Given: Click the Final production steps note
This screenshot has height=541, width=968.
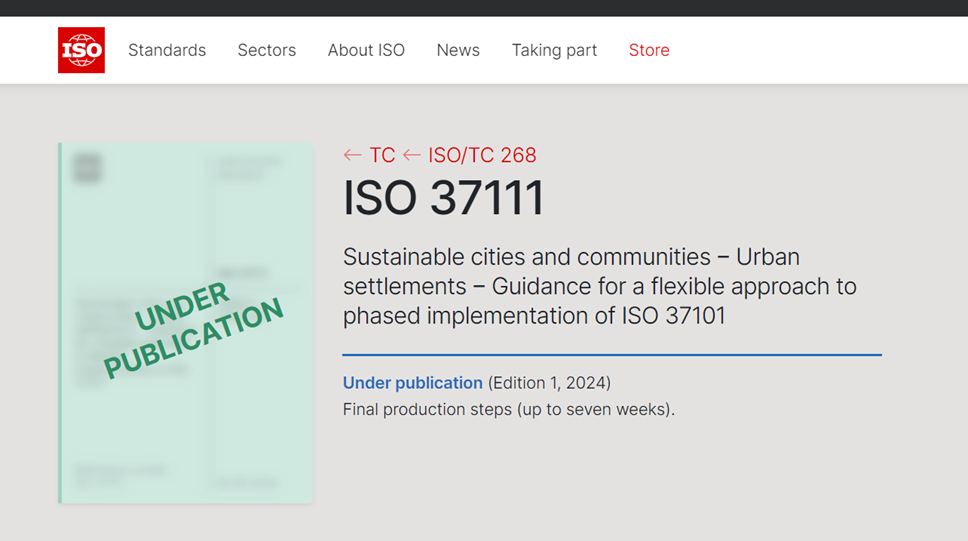Looking at the screenshot, I should click(x=508, y=409).
